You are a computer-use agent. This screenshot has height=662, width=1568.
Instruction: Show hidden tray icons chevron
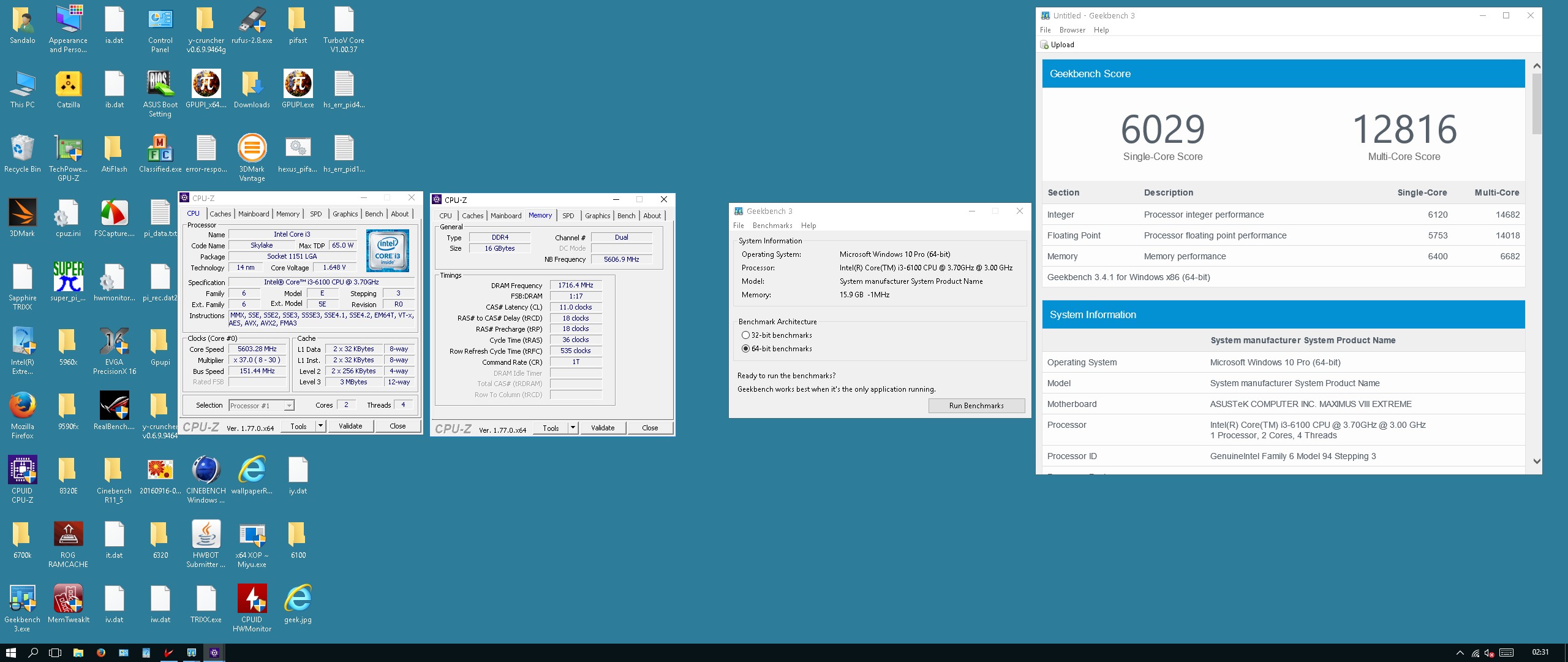(1460, 653)
